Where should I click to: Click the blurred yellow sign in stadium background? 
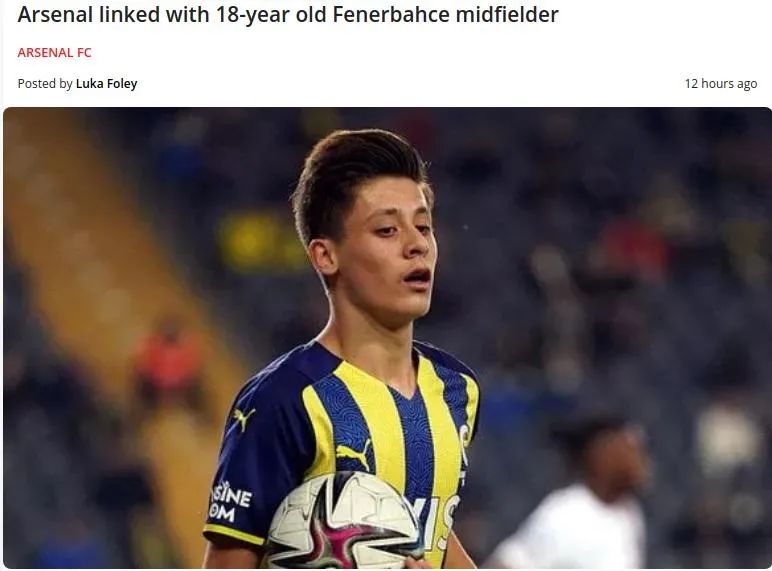[x=256, y=241]
